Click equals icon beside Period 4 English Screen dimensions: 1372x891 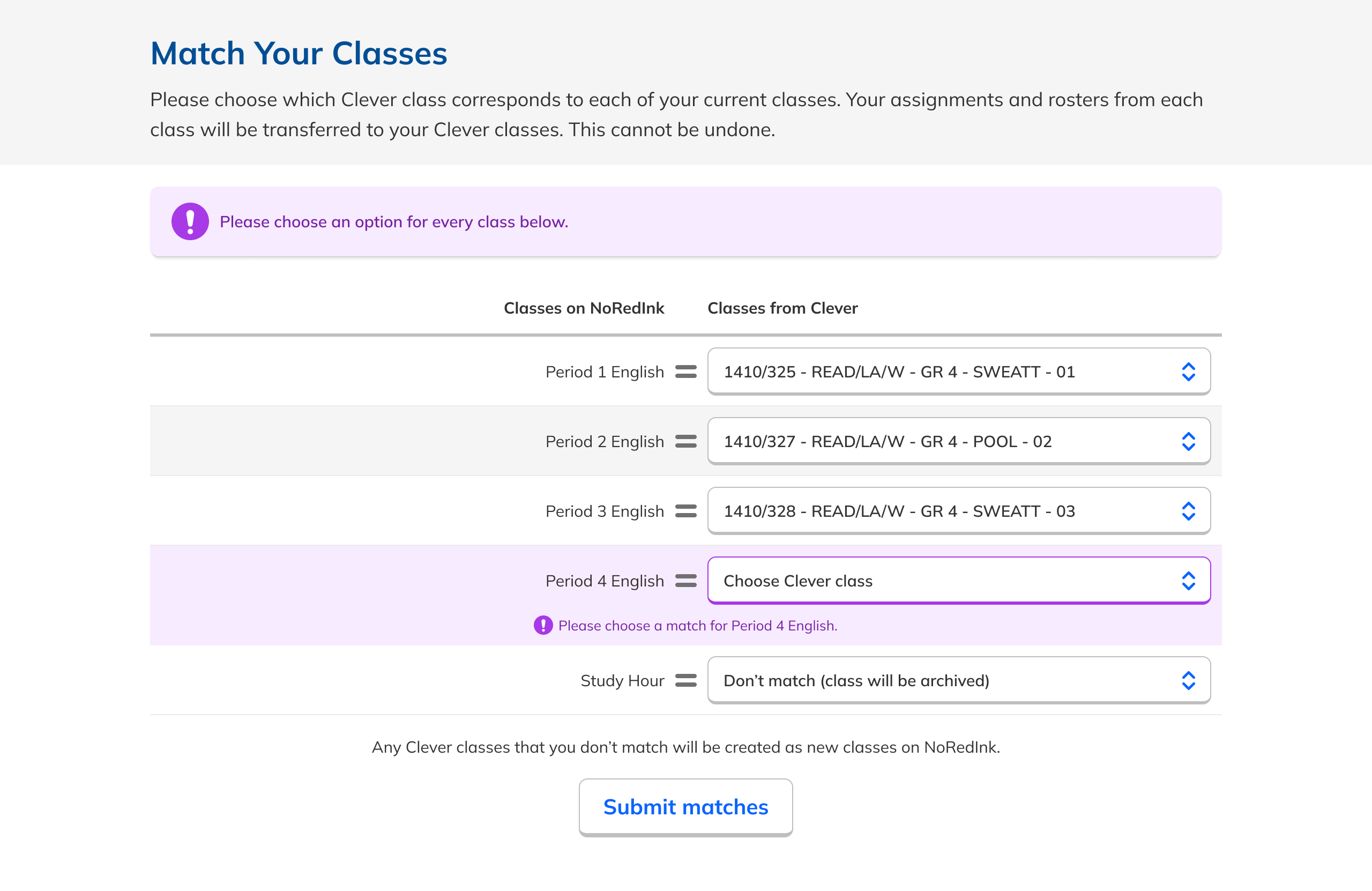(685, 581)
